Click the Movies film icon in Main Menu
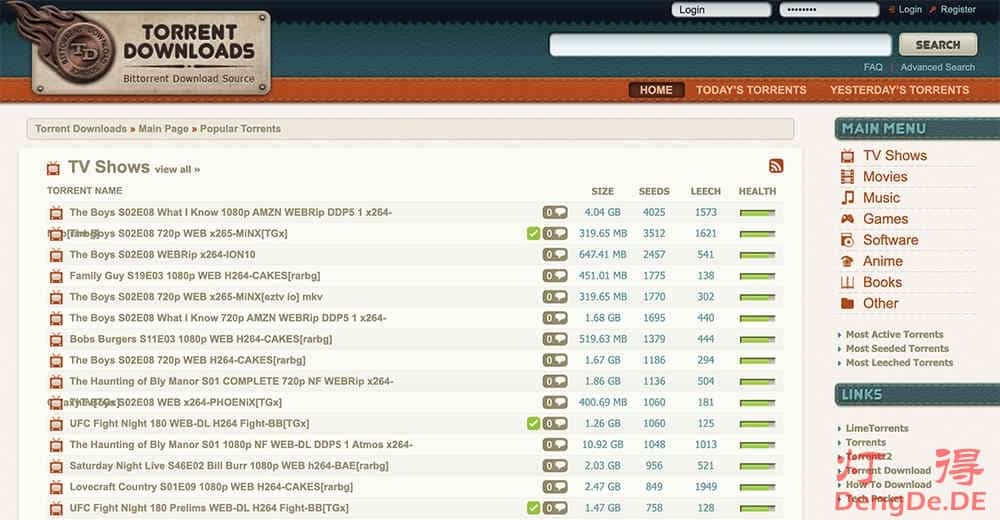The height and width of the screenshot is (520, 1000). (847, 177)
